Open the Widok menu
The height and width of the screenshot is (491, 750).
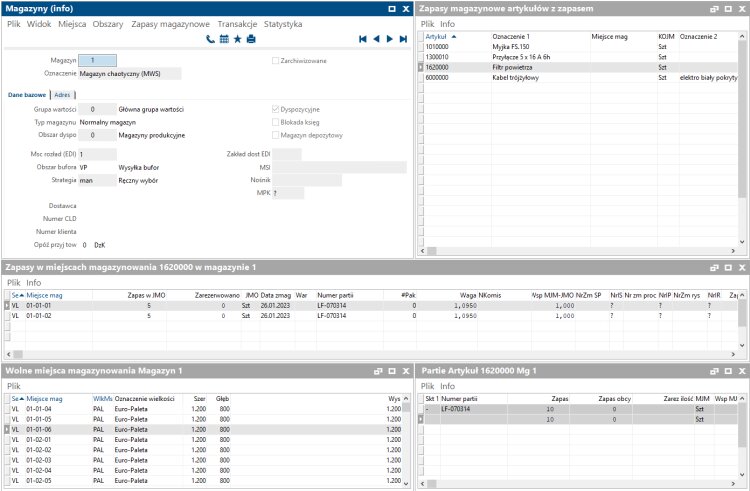pyautogui.click(x=39, y=24)
